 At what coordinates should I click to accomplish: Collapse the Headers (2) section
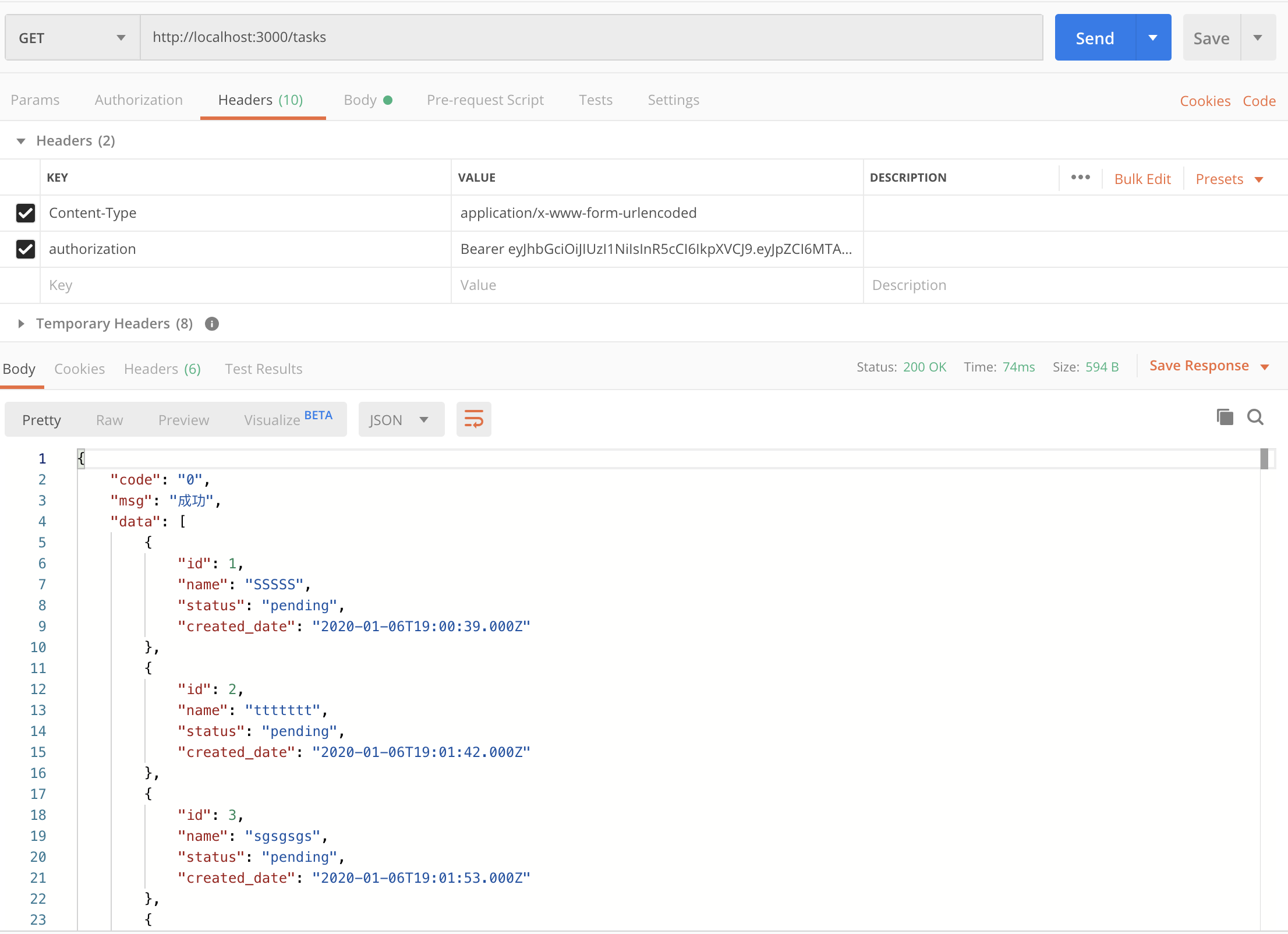tap(22, 141)
